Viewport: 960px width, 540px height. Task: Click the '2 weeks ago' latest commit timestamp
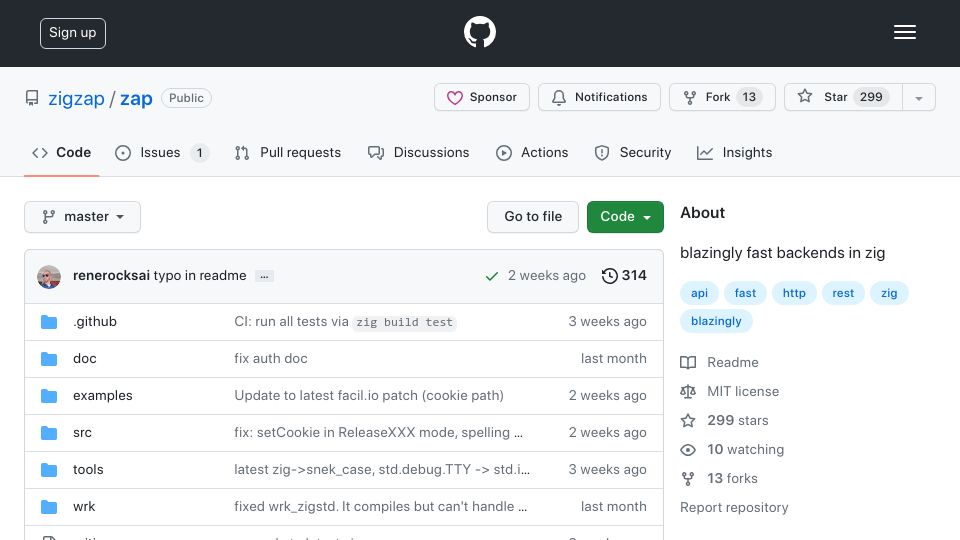pyautogui.click(x=547, y=276)
